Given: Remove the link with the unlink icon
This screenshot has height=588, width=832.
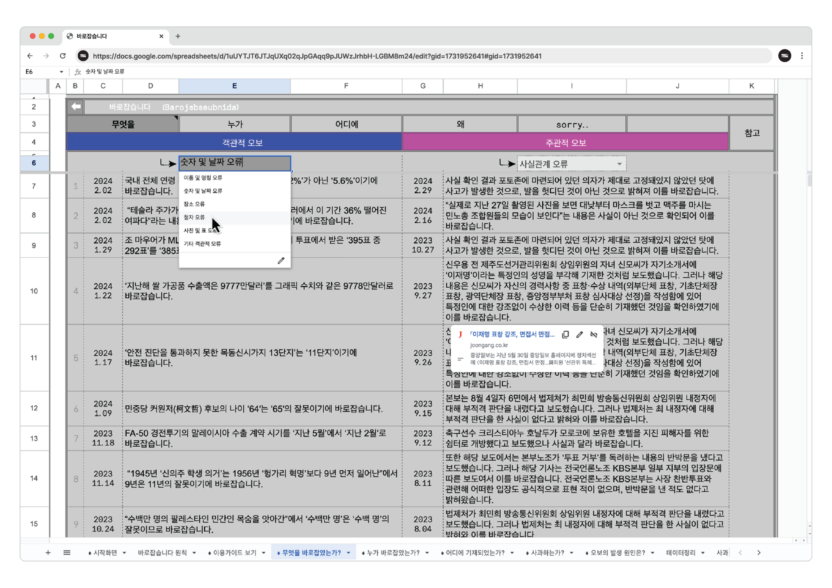Looking at the screenshot, I should (x=594, y=333).
